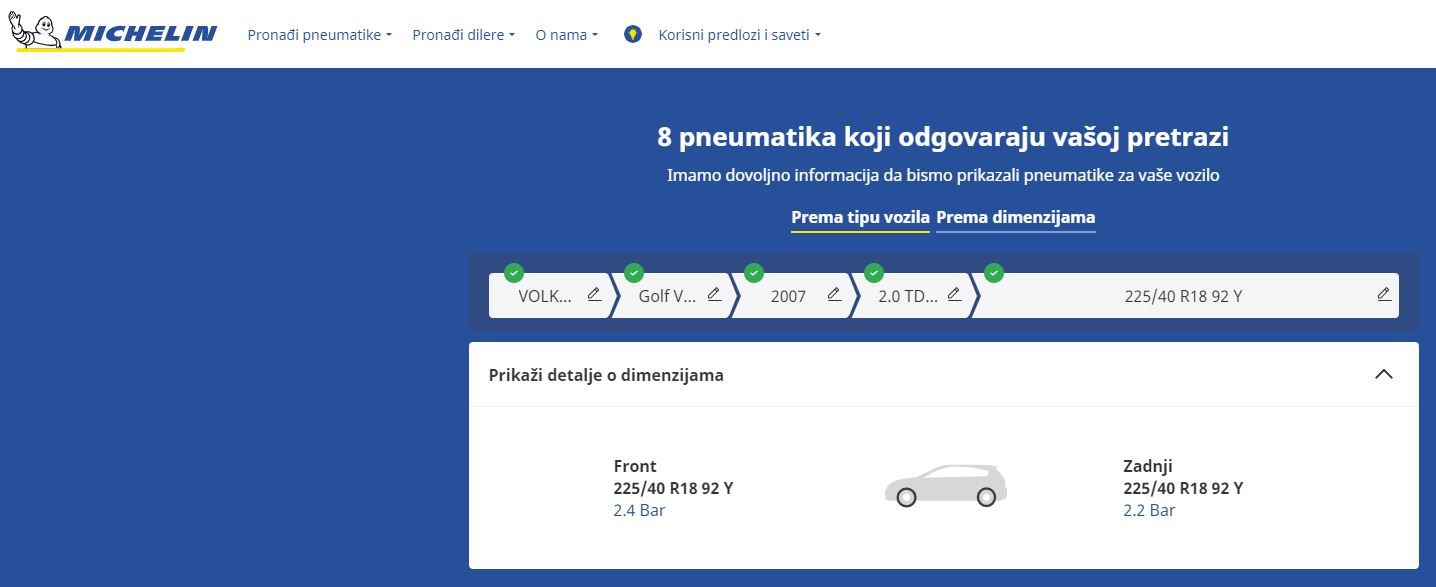Select the 225/40 R18 92 Y step

point(1185,296)
